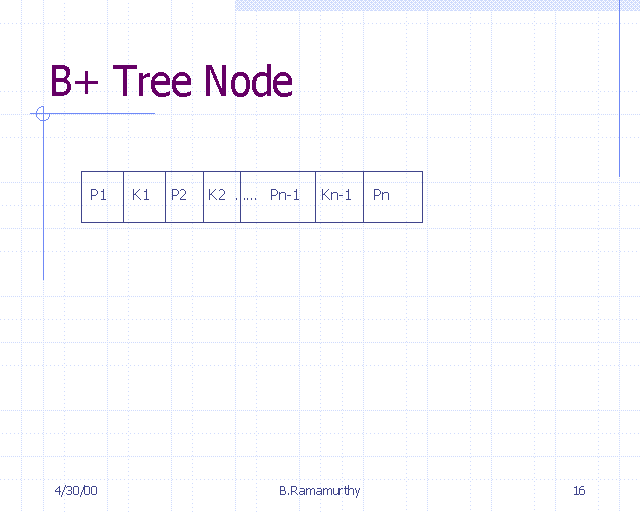Click the P1 cell in the node

click(101, 196)
